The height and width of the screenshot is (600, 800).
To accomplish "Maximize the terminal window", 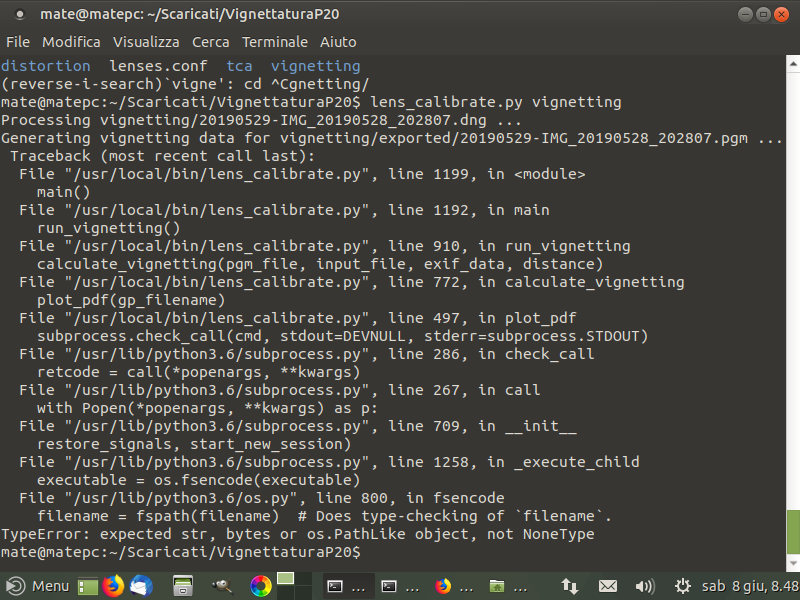I will [x=763, y=14].
